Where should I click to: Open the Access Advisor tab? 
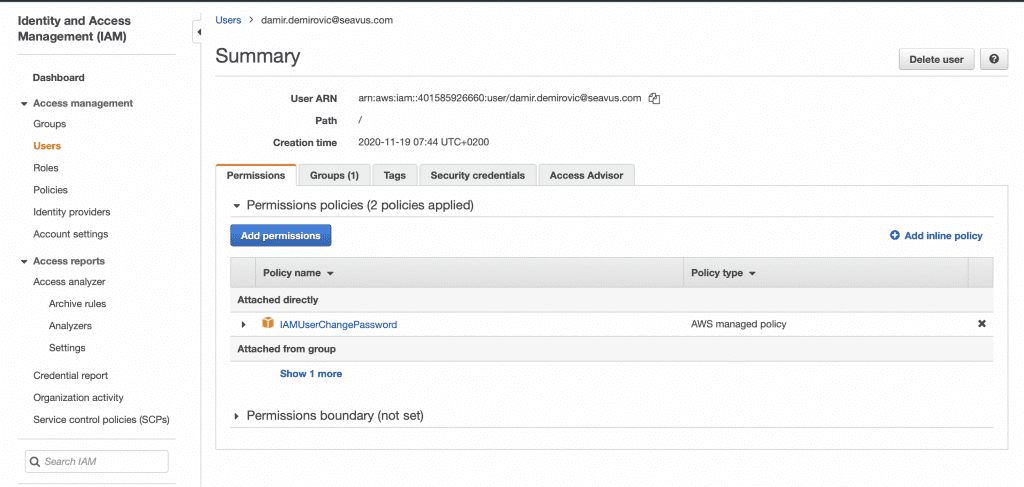pyautogui.click(x=586, y=176)
